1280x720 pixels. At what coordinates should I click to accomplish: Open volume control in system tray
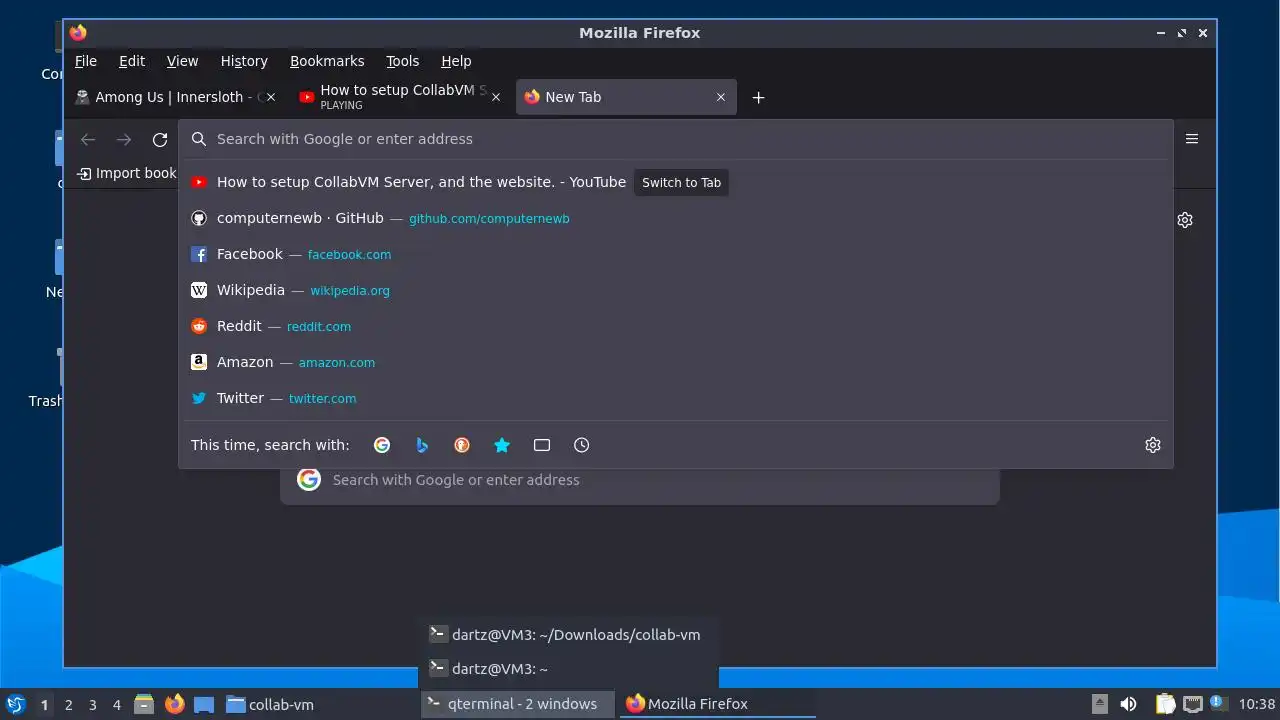click(1128, 704)
